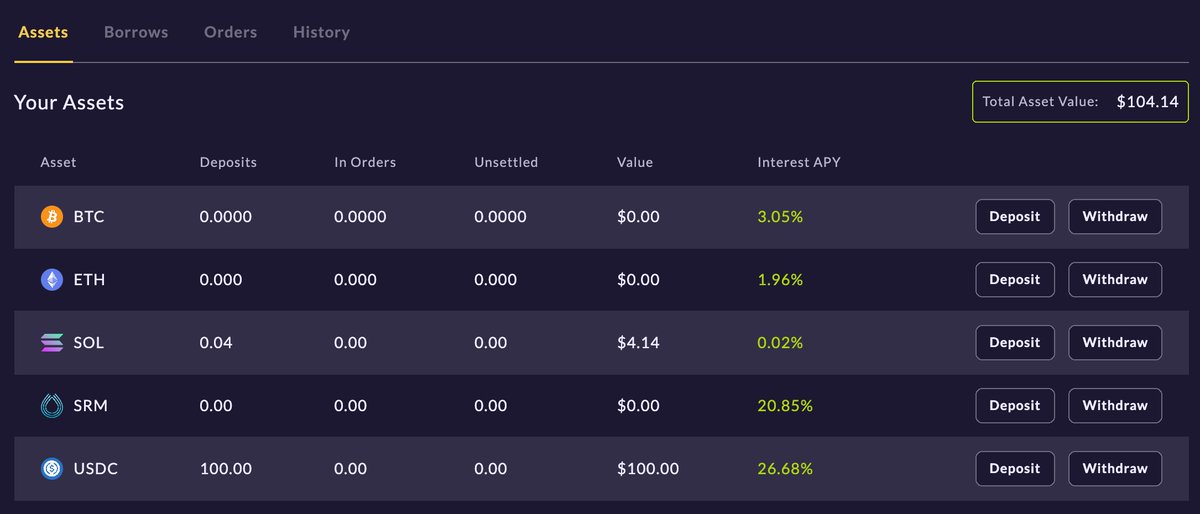Image resolution: width=1200 pixels, height=514 pixels.
Task: Click the orange BTC coin icon
Action: [51, 216]
